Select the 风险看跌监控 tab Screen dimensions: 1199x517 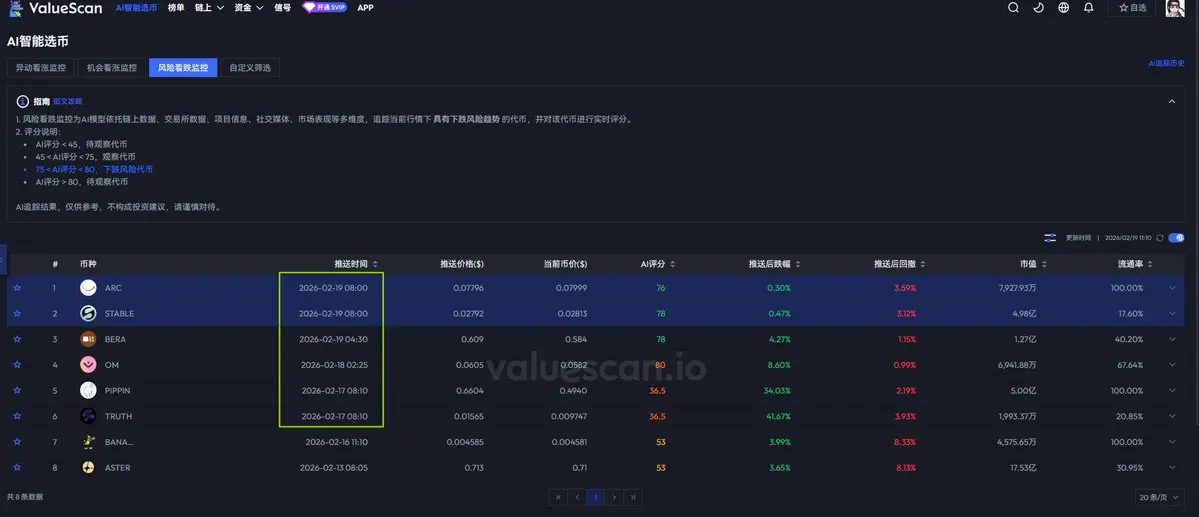pyautogui.click(x=183, y=67)
